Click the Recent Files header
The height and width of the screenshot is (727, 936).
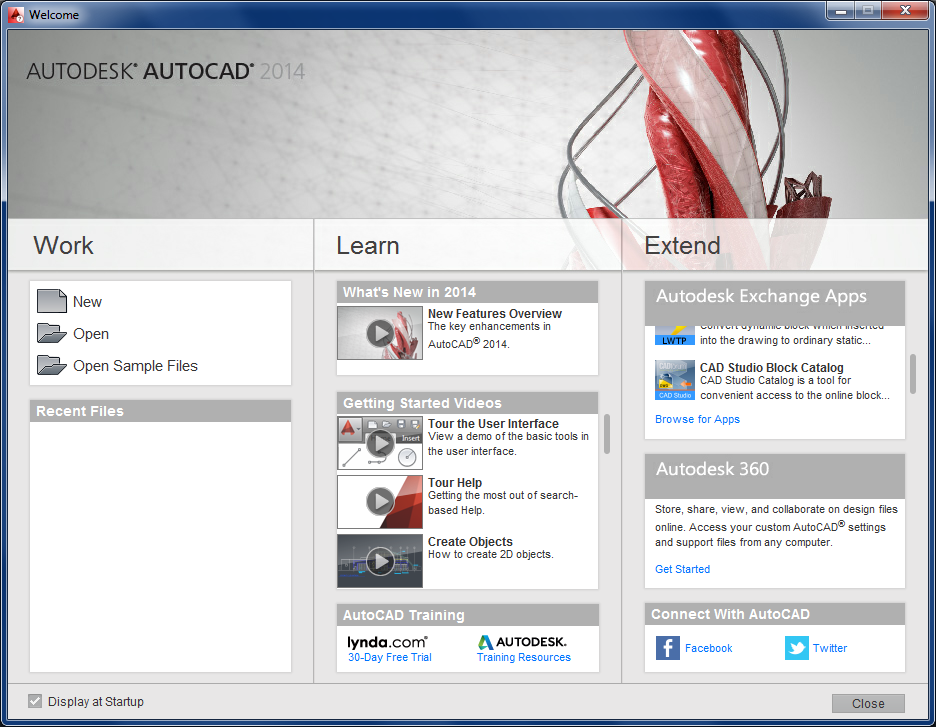(161, 411)
